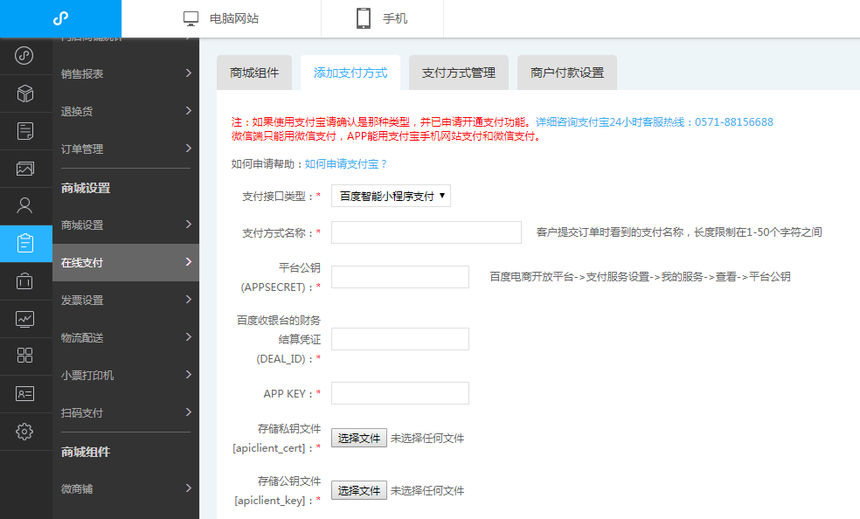Switch to the 手机 tab
The image size is (860, 519).
tap(382, 19)
